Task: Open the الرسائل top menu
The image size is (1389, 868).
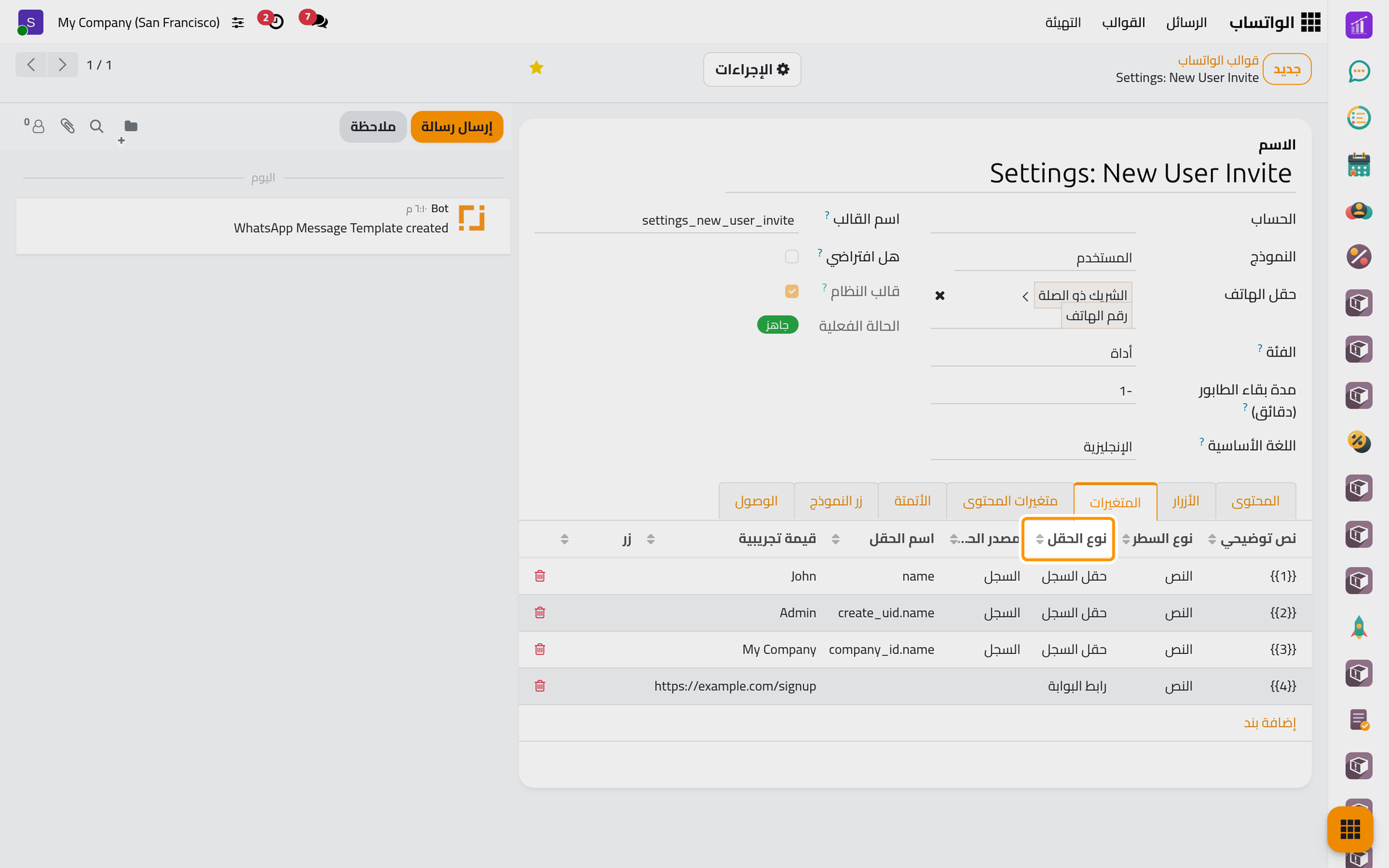Action: click(1186, 22)
